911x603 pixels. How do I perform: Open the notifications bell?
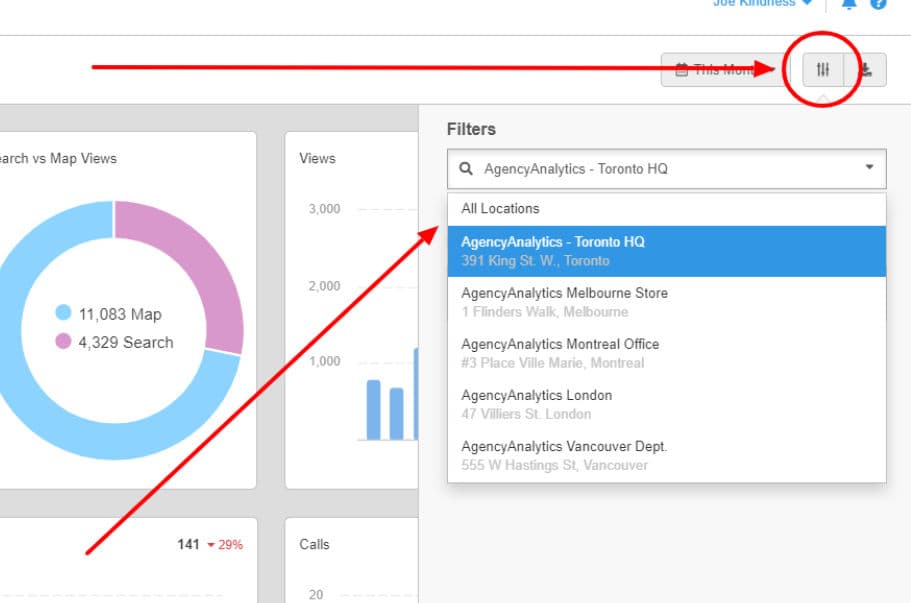(849, 5)
